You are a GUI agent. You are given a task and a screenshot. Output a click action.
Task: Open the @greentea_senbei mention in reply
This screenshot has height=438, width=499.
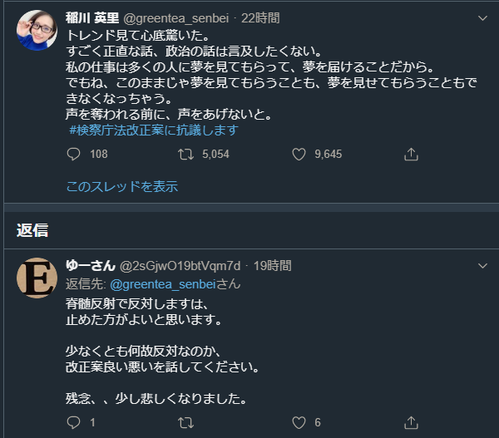(163, 284)
